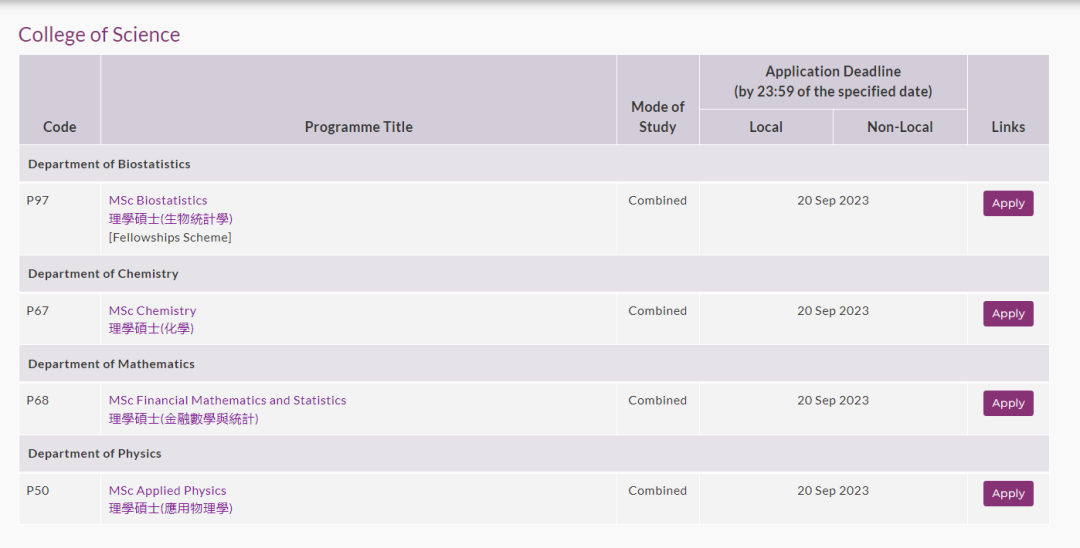1080x548 pixels.
Task: Select the College of Science heading
Action: (x=99, y=34)
